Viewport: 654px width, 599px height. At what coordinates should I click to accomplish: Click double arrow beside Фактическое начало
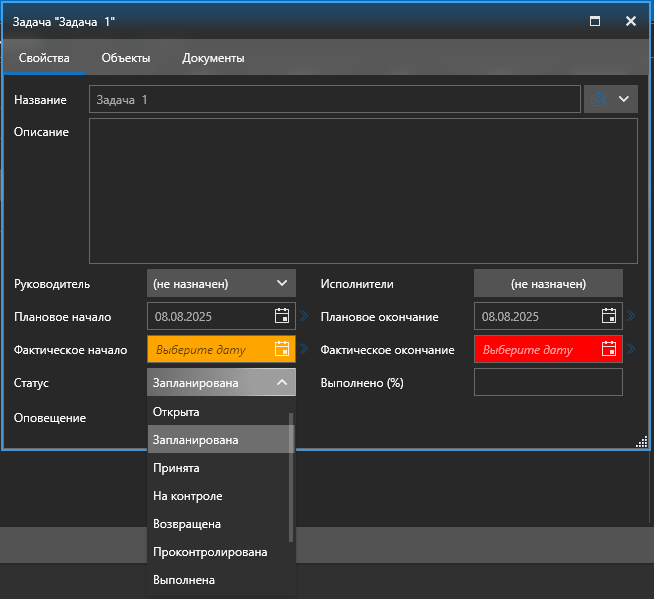[304, 349]
